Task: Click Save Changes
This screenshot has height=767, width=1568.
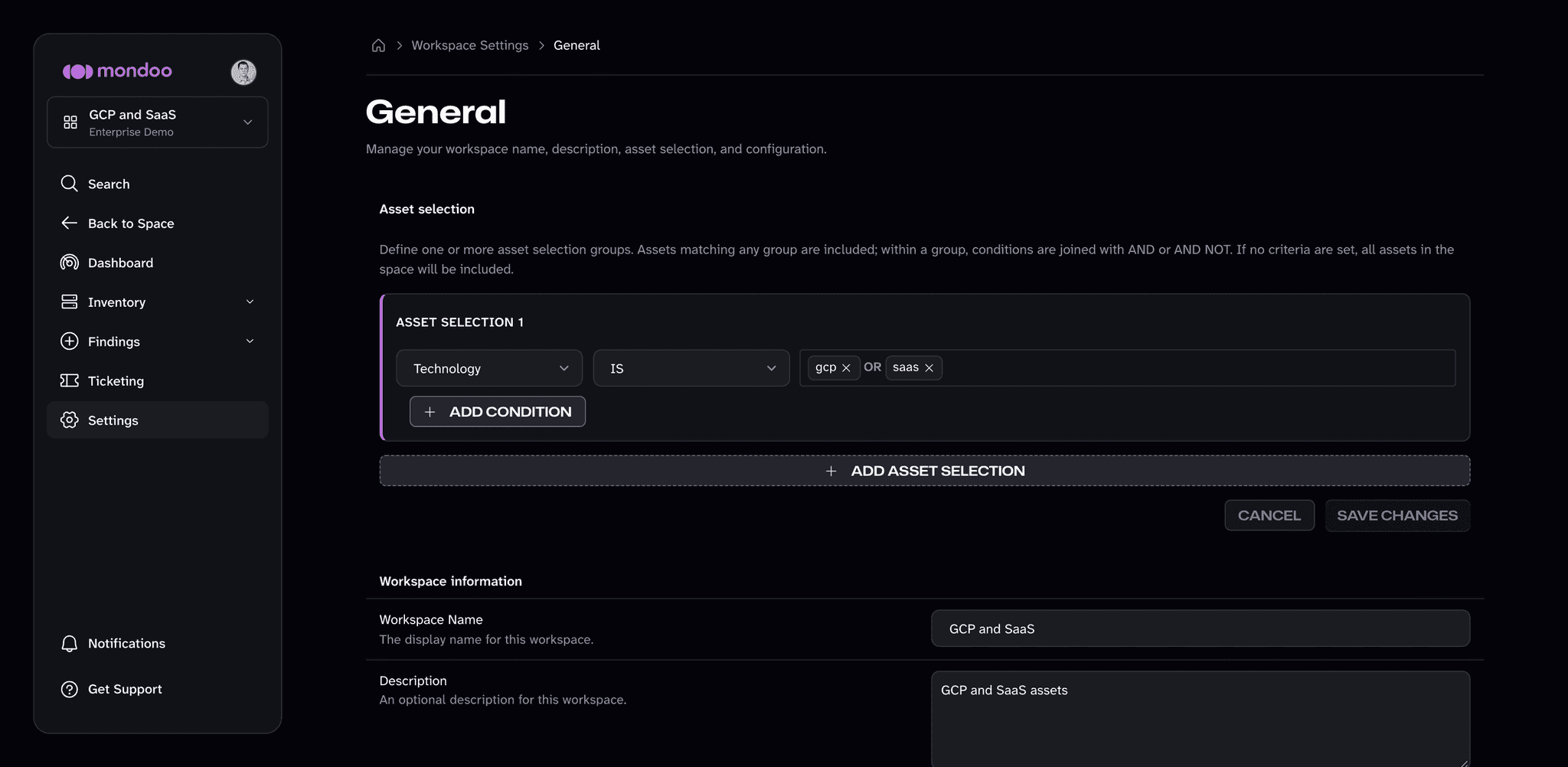Action: [1397, 515]
